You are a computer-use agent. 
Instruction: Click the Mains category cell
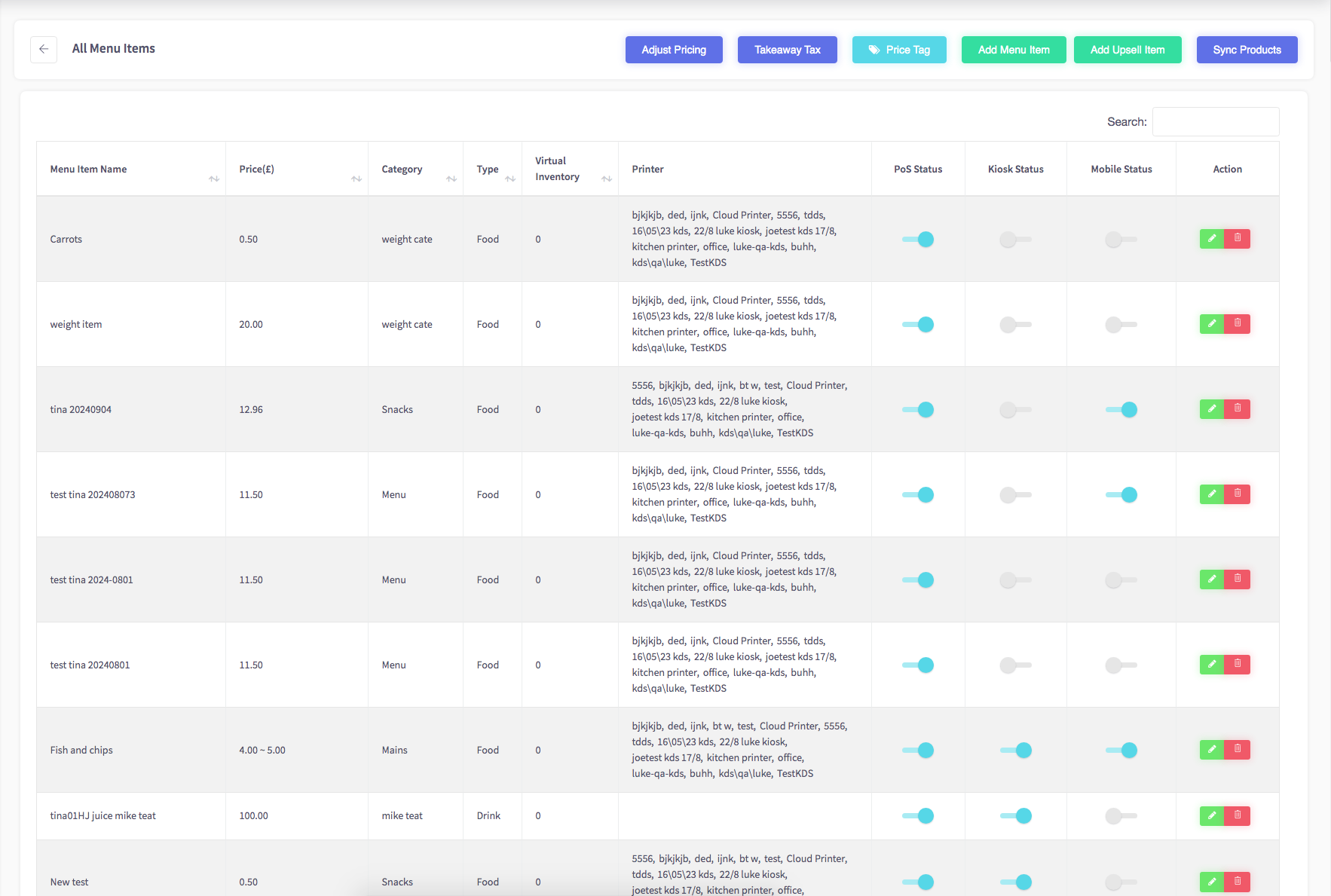click(x=395, y=750)
